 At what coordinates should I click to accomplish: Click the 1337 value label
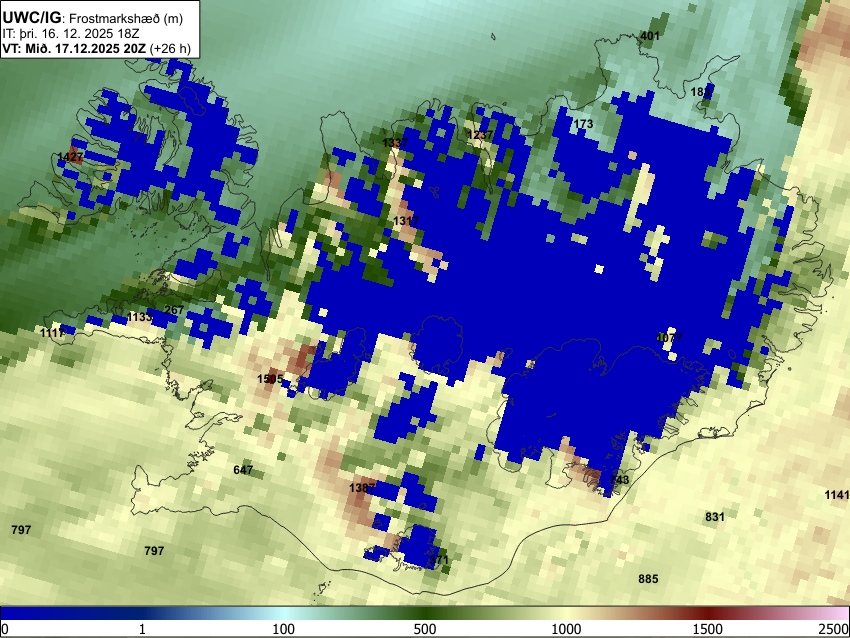coord(395,143)
